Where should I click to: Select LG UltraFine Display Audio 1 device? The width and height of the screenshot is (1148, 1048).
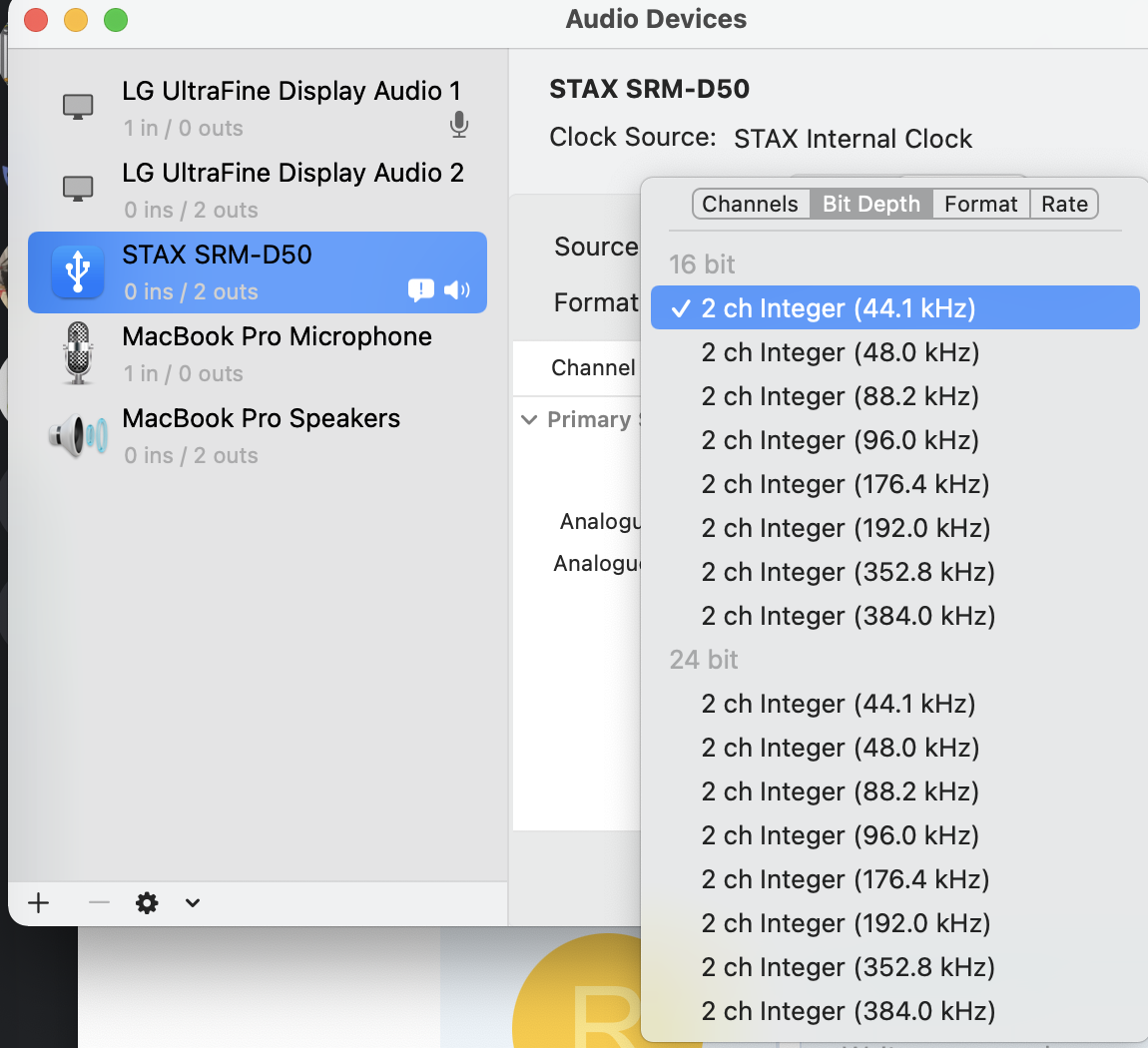(x=257, y=109)
